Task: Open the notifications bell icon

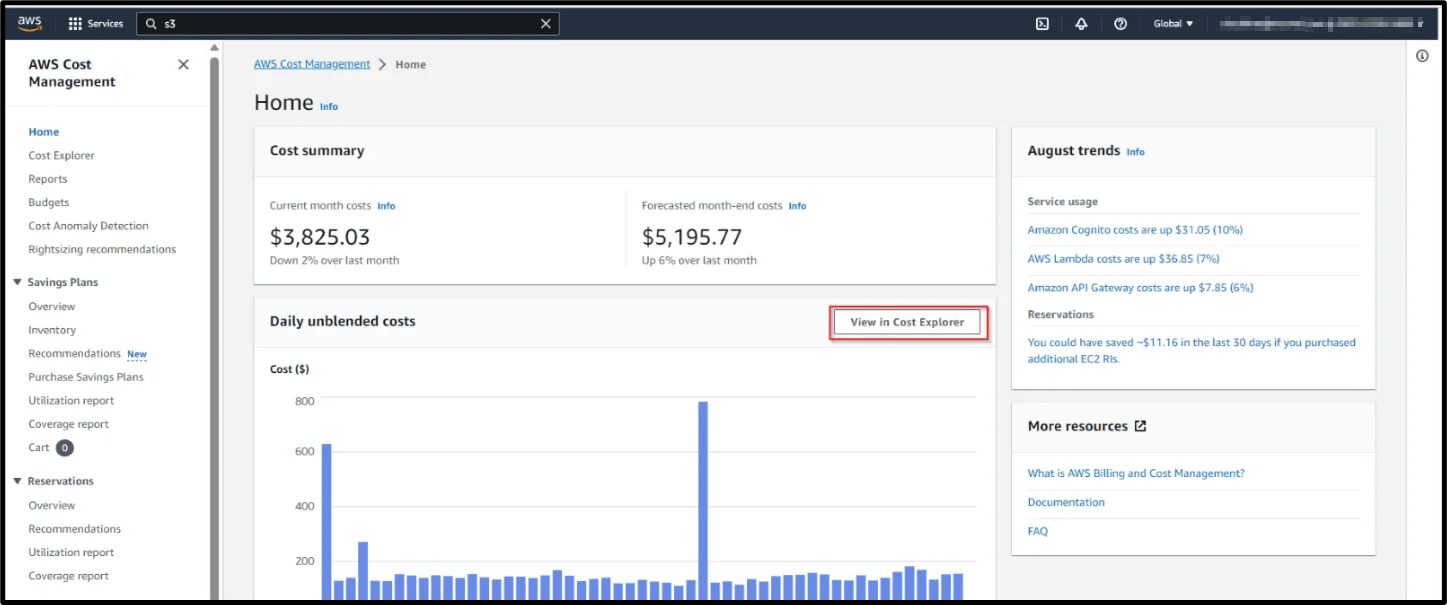Action: click(x=1080, y=22)
